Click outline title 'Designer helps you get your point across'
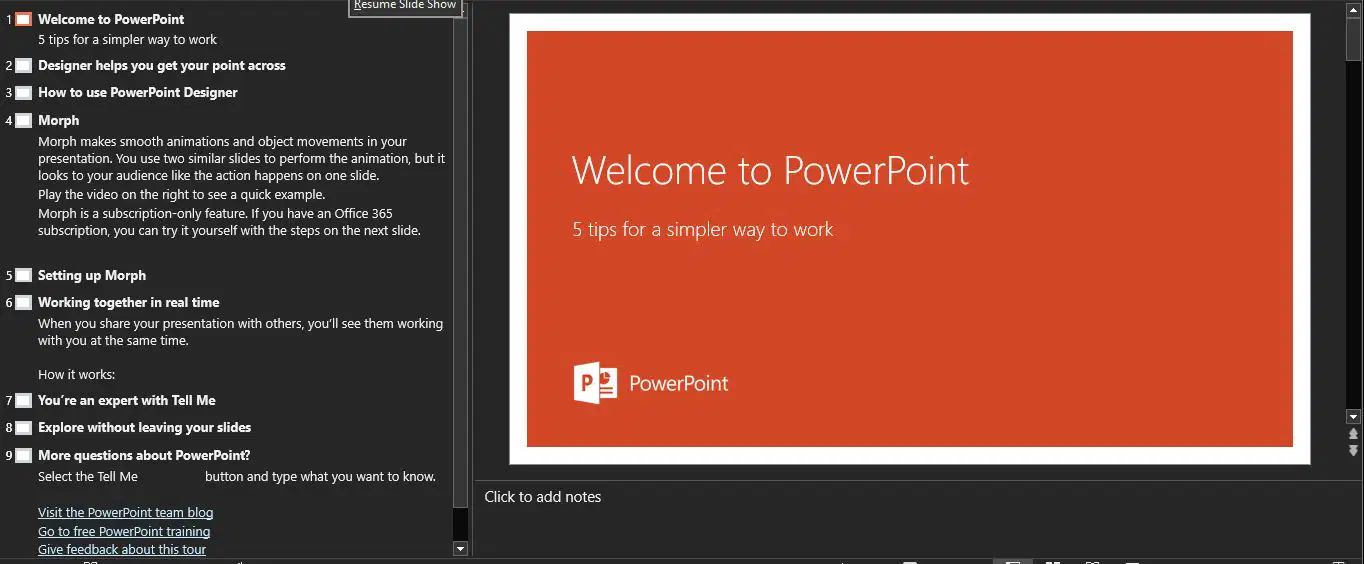This screenshot has width=1364, height=564. (x=162, y=66)
